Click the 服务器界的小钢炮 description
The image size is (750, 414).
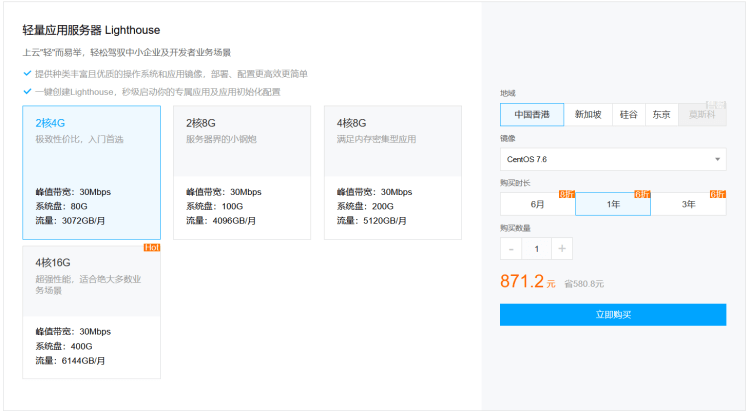pyautogui.click(x=221, y=139)
